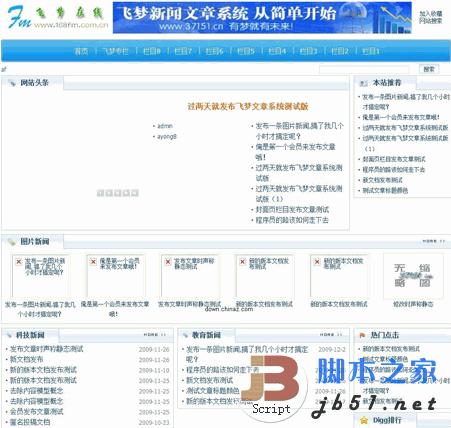The width and height of the screenshot is (451, 428).
Task: Click the 本站推荐 section heading
Action: click(x=387, y=82)
